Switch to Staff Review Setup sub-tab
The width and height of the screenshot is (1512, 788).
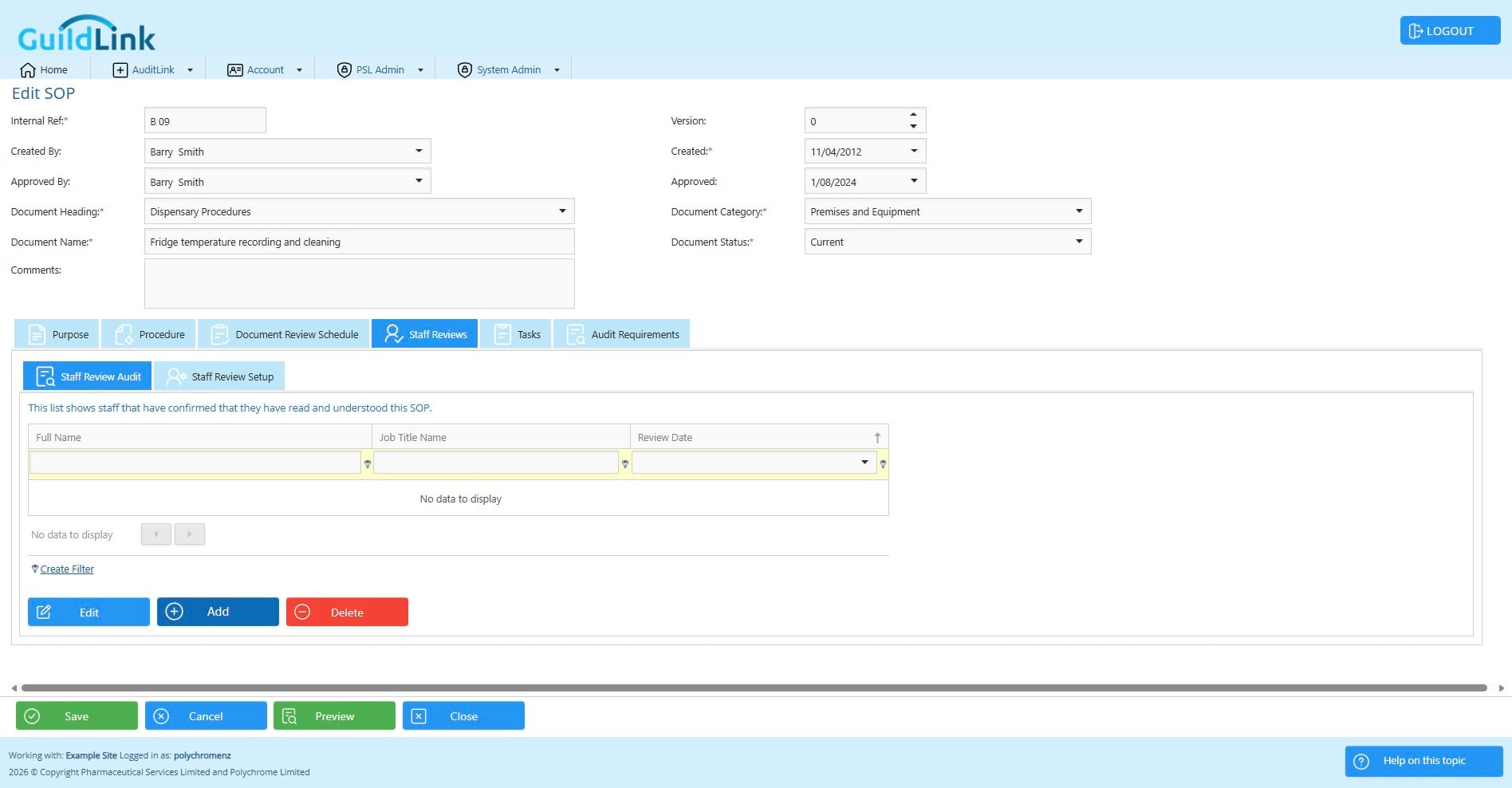[219, 376]
